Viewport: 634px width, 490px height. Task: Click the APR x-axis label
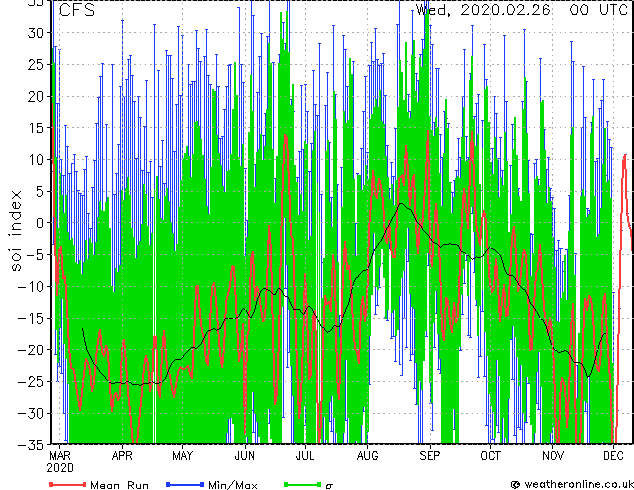coord(122,456)
